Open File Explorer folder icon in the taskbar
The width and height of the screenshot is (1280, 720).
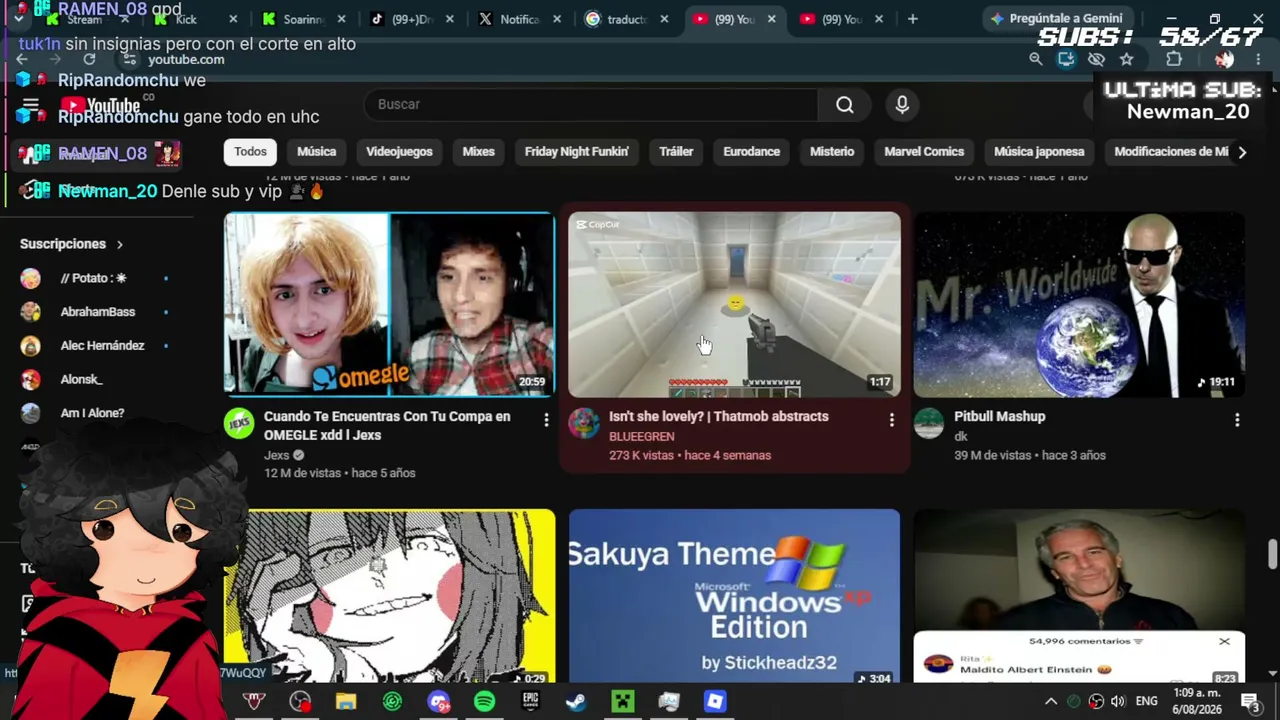[x=346, y=702]
